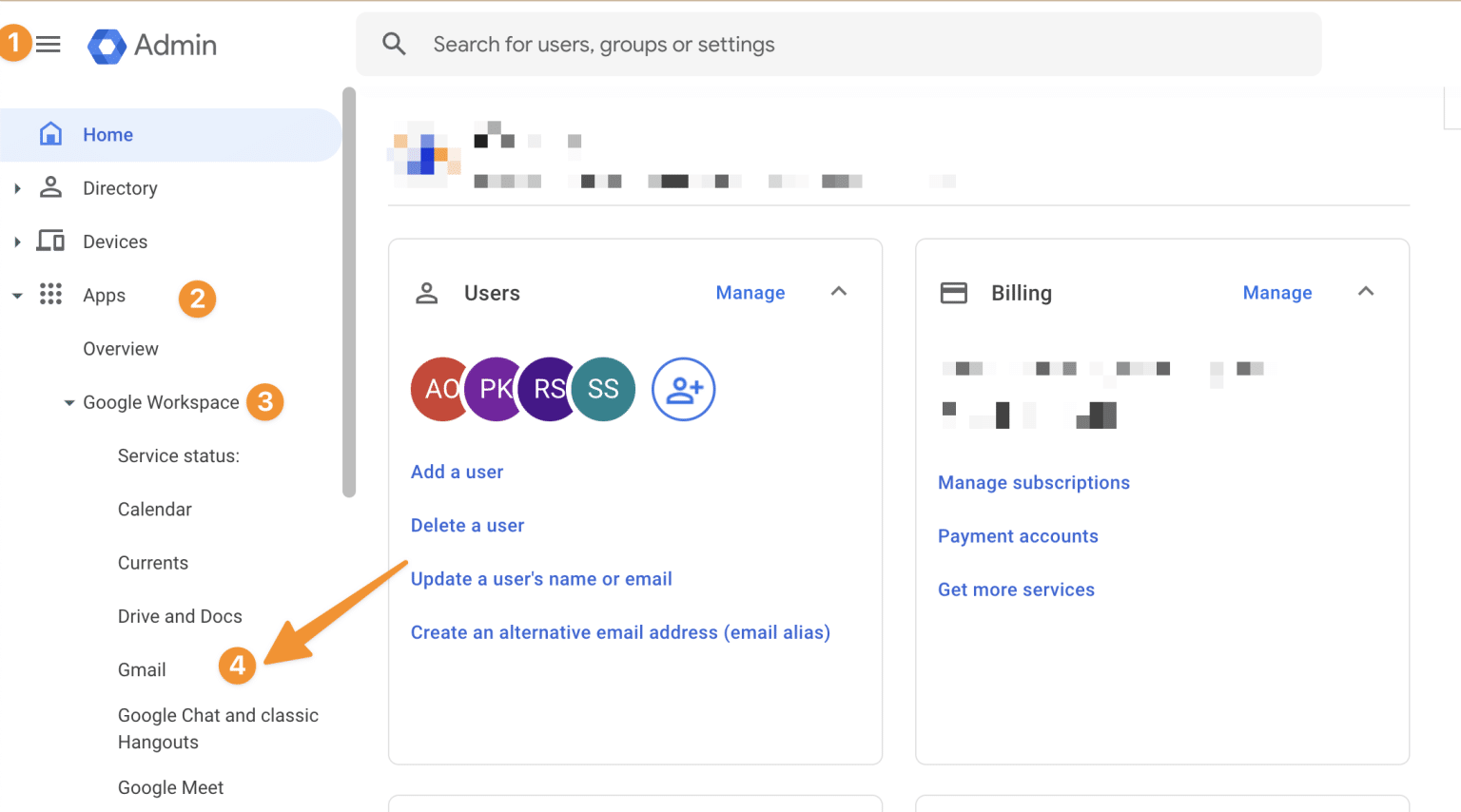Click the AO user avatar
This screenshot has height=812, width=1461.
pos(438,389)
